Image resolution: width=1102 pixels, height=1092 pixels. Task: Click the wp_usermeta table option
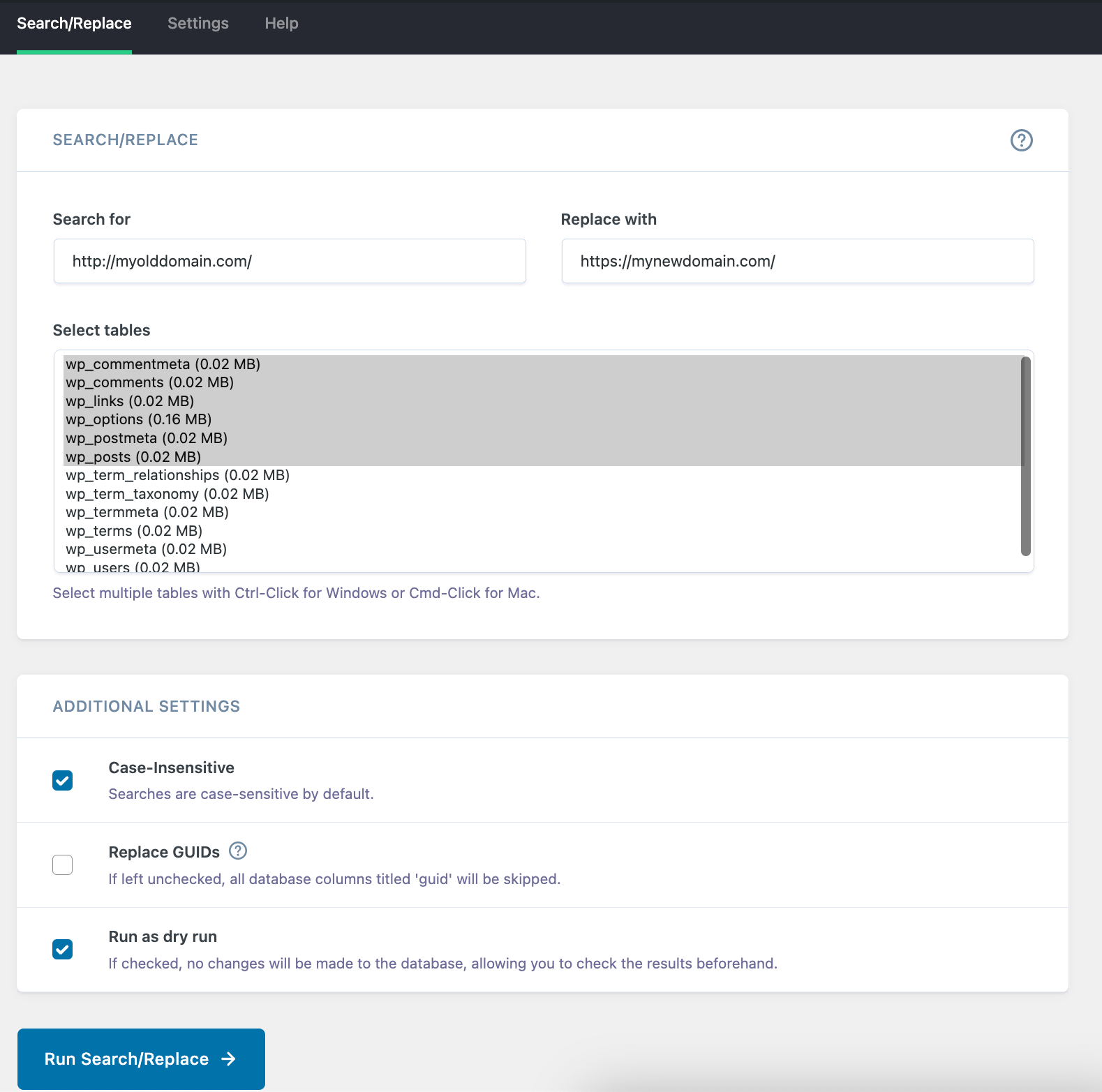tap(146, 549)
